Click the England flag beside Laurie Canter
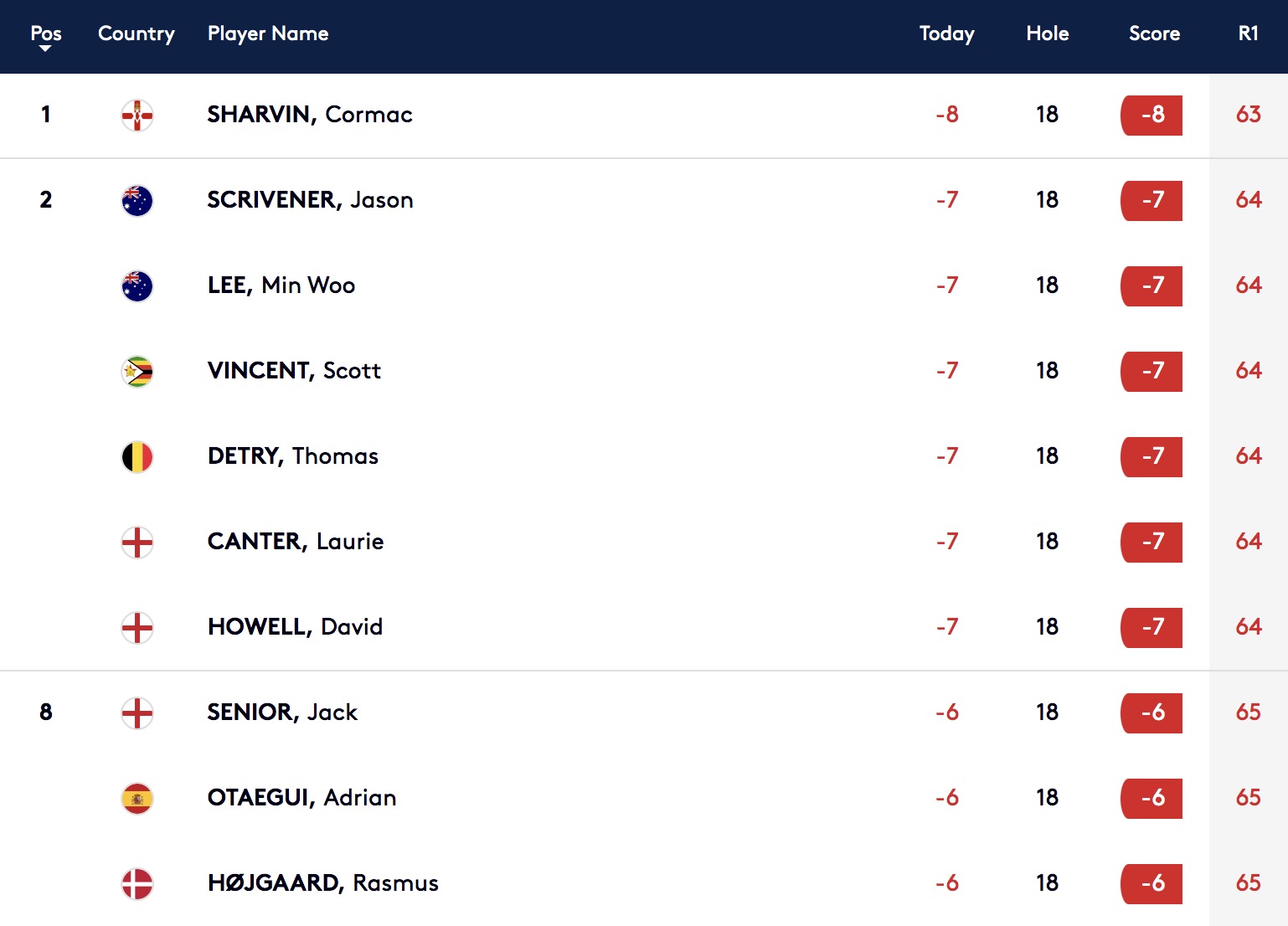This screenshot has width=1288, height=926. (137, 542)
